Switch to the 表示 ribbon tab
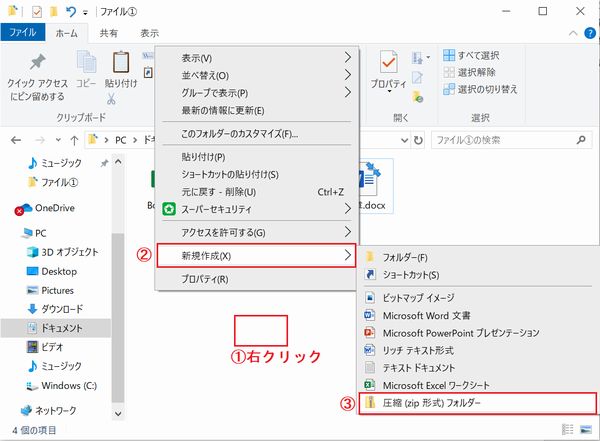Image resolution: width=600 pixels, height=441 pixels. [x=149, y=33]
